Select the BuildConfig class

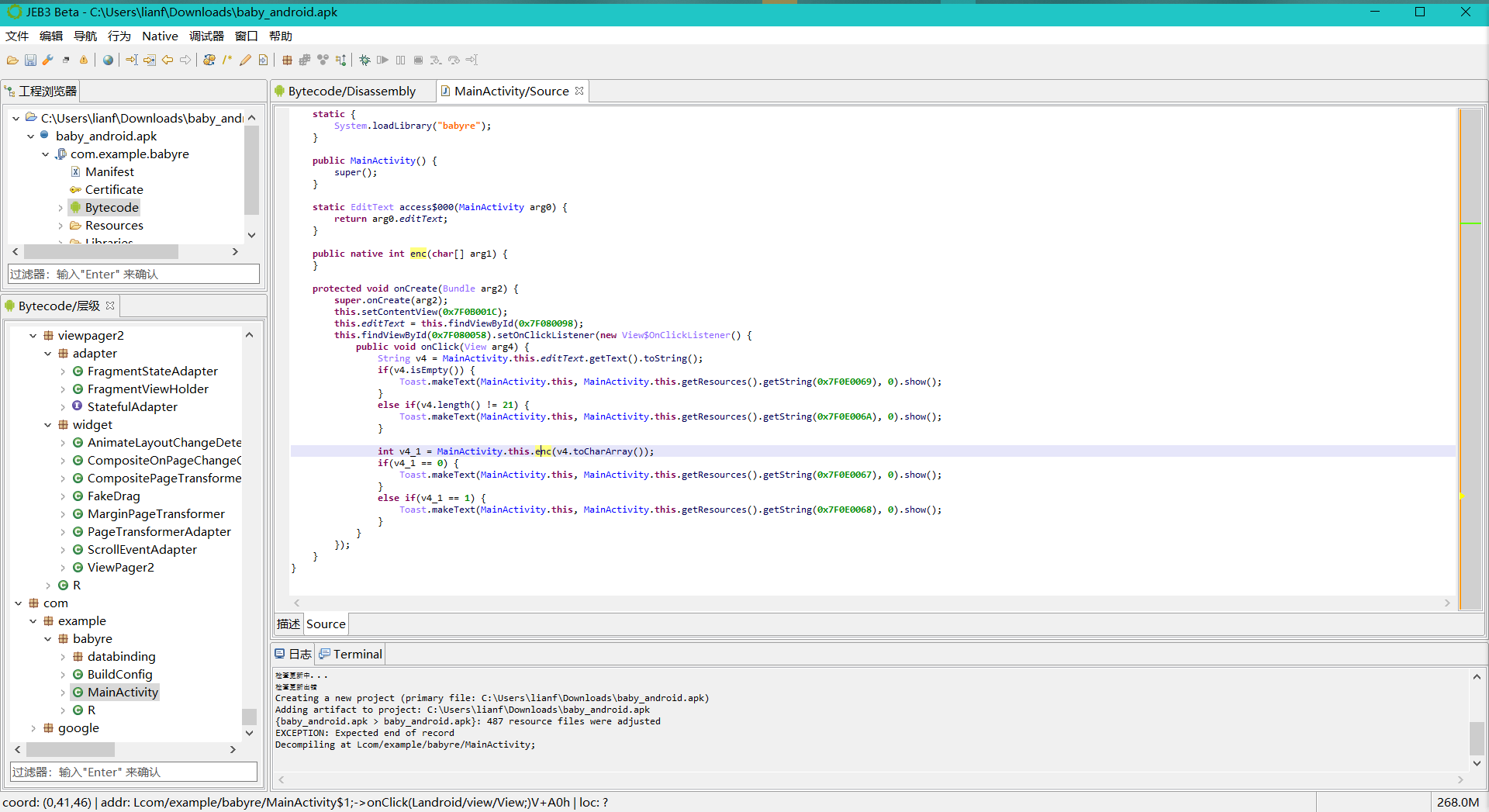click(x=119, y=675)
